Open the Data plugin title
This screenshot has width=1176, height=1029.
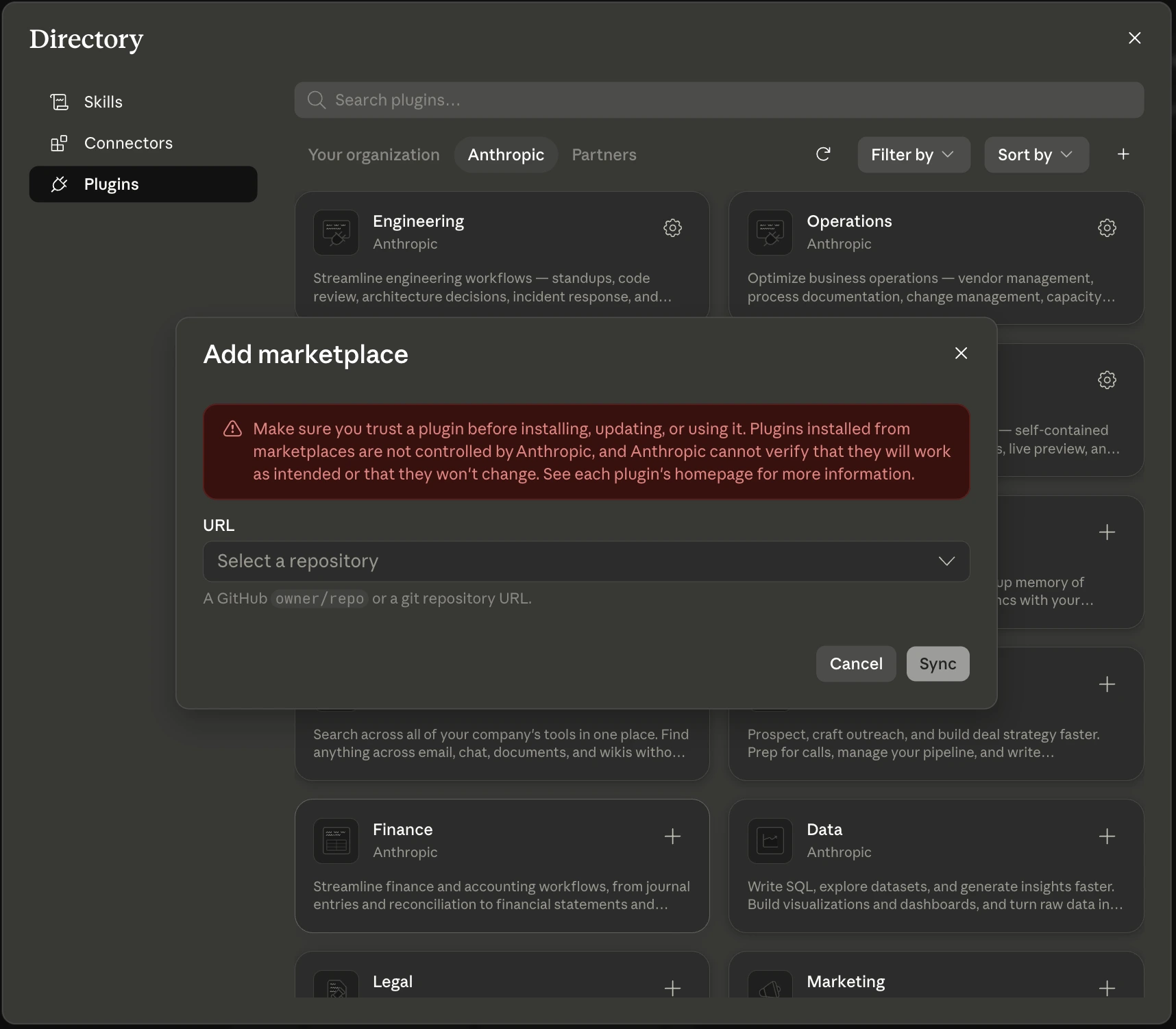coord(824,830)
